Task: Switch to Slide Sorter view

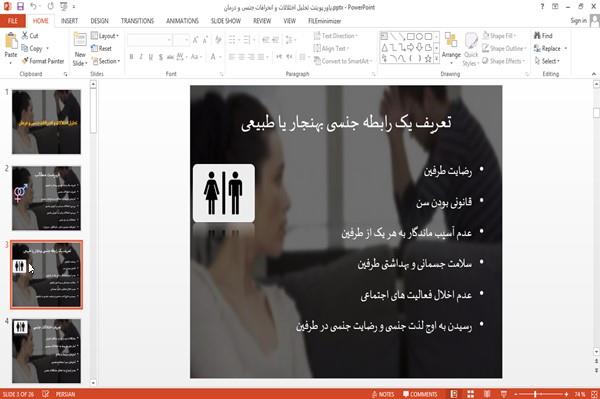Action: tap(470, 394)
